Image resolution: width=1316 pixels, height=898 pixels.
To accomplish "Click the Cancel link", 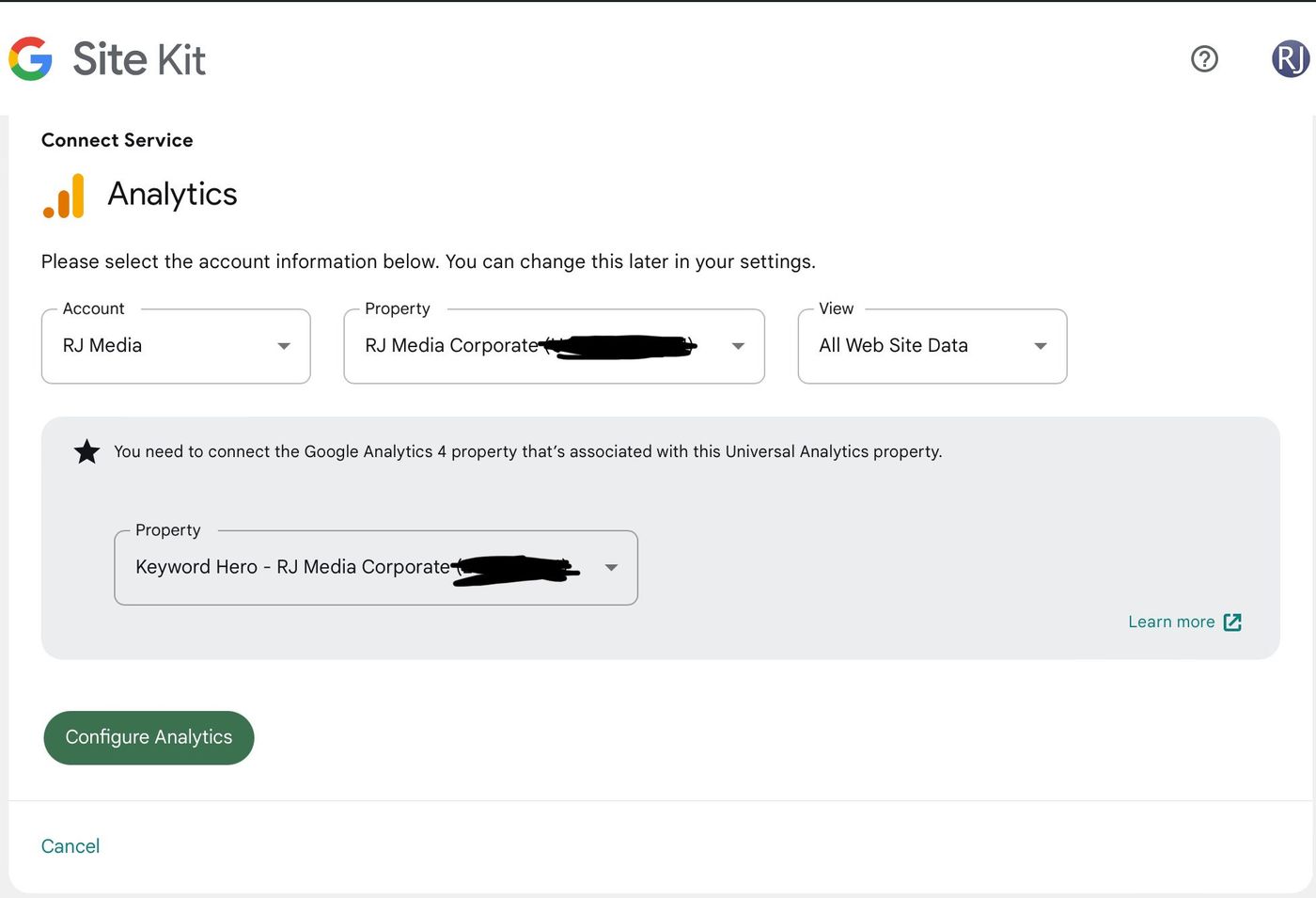I will [70, 846].
